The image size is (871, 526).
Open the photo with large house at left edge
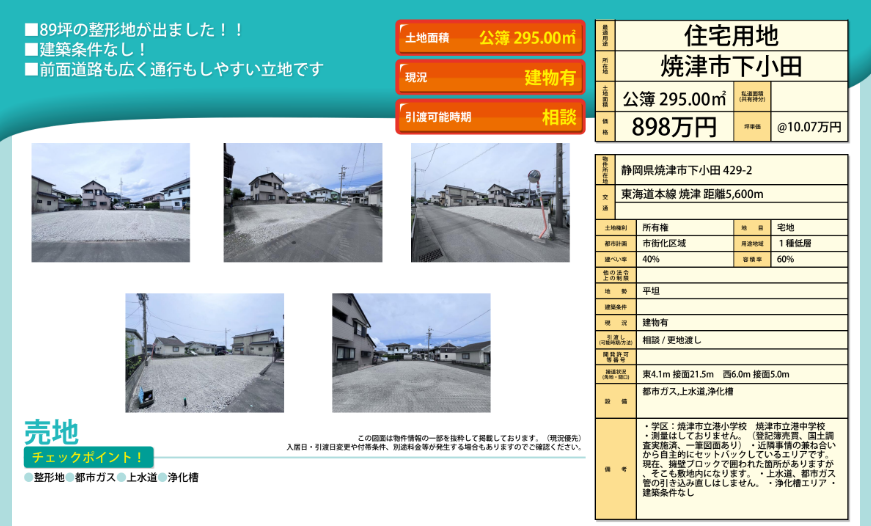tap(411, 352)
